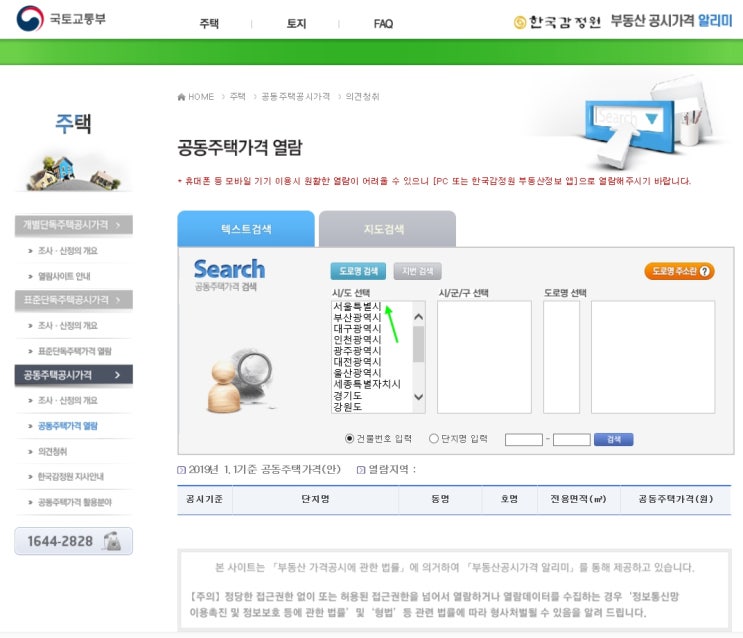Click 시/도 list scroll down arrow
743x638 pixels.
(x=418, y=397)
